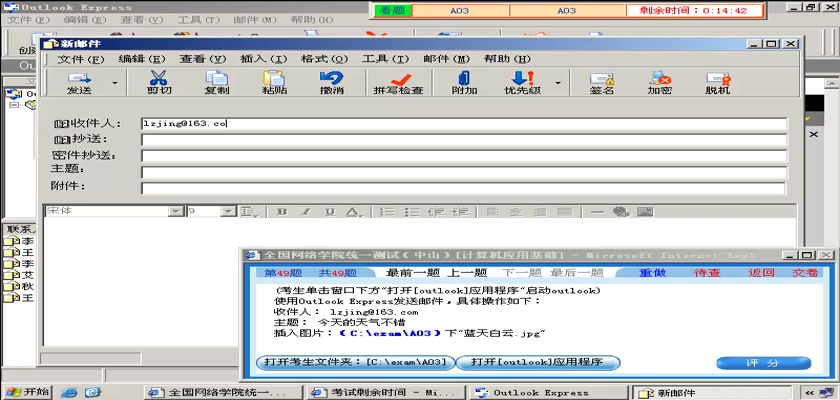Click 交卷 link in exam window
The image size is (840, 400).
coord(806,273)
